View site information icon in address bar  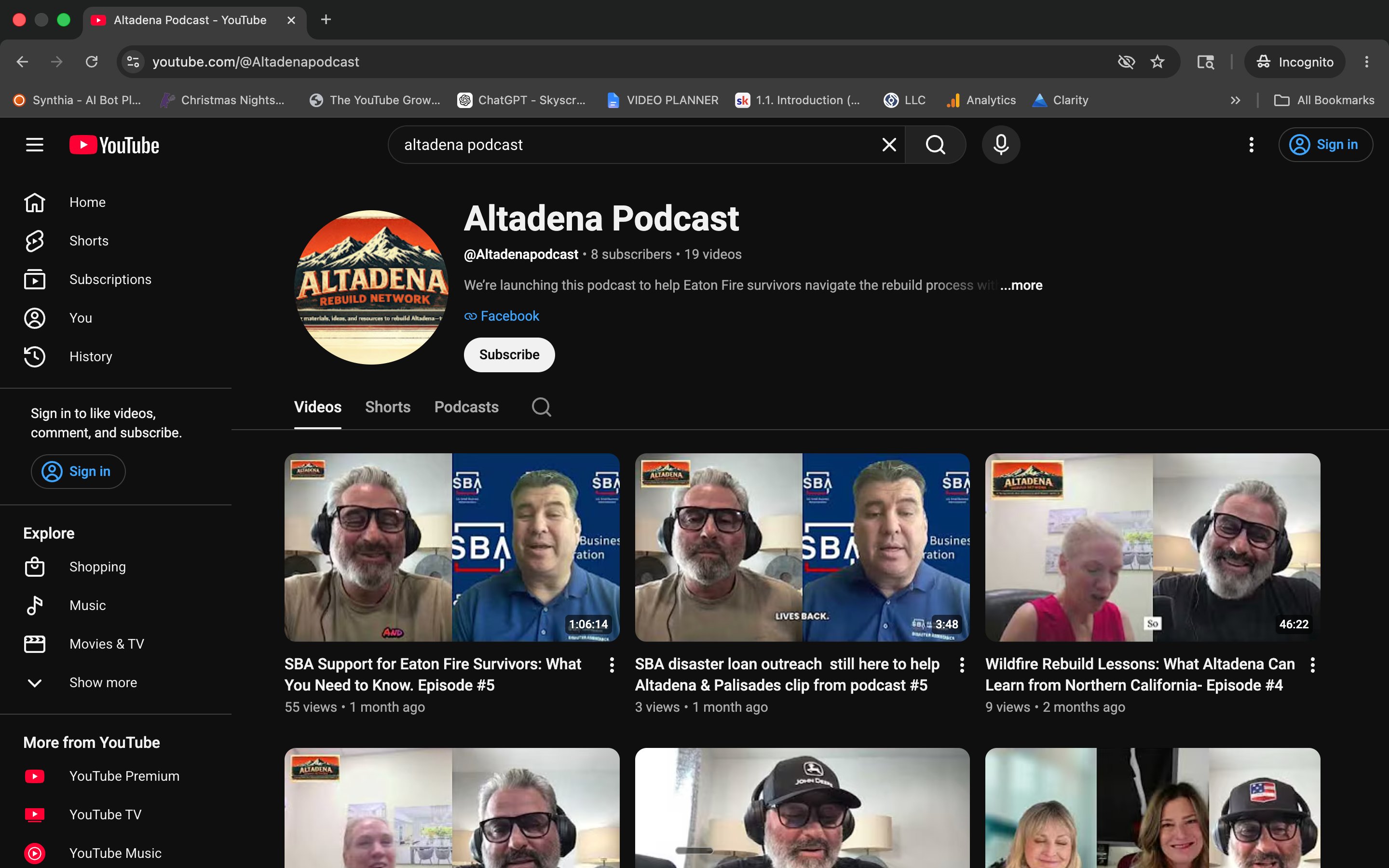[x=133, y=61]
